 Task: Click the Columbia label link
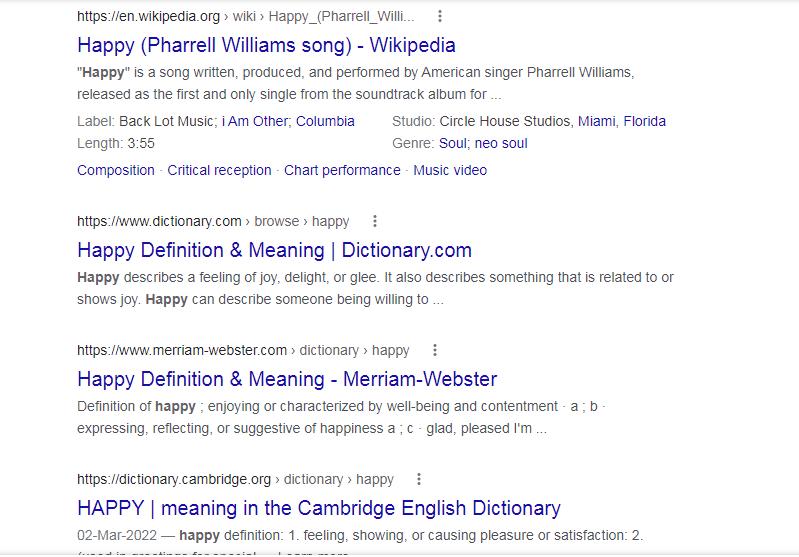pyautogui.click(x=326, y=121)
